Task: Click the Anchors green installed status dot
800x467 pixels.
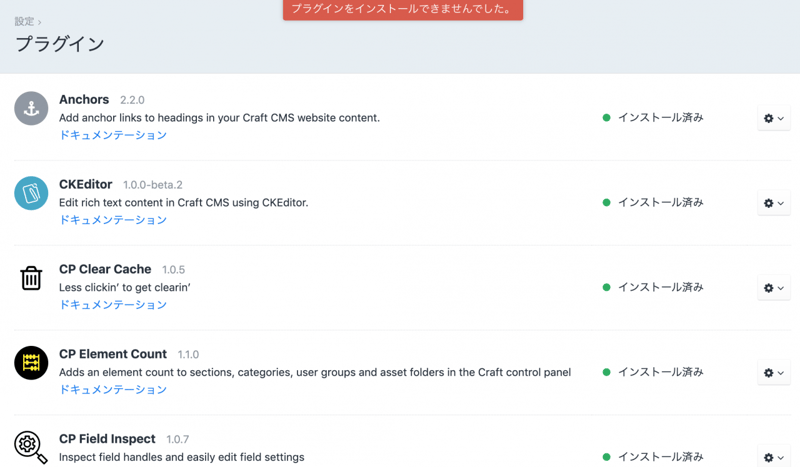Action: click(x=606, y=118)
